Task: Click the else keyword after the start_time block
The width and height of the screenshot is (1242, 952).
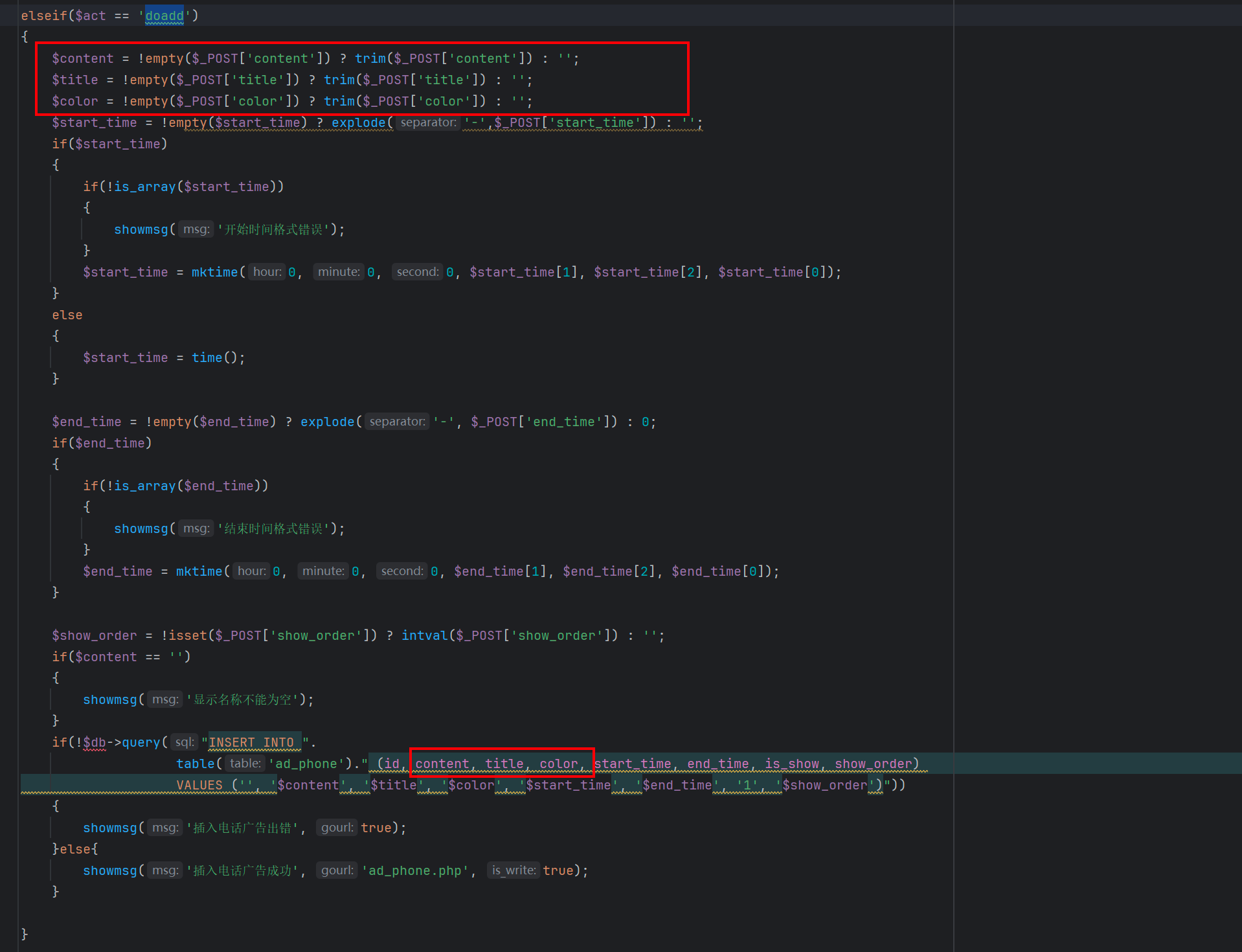Action: (x=67, y=315)
